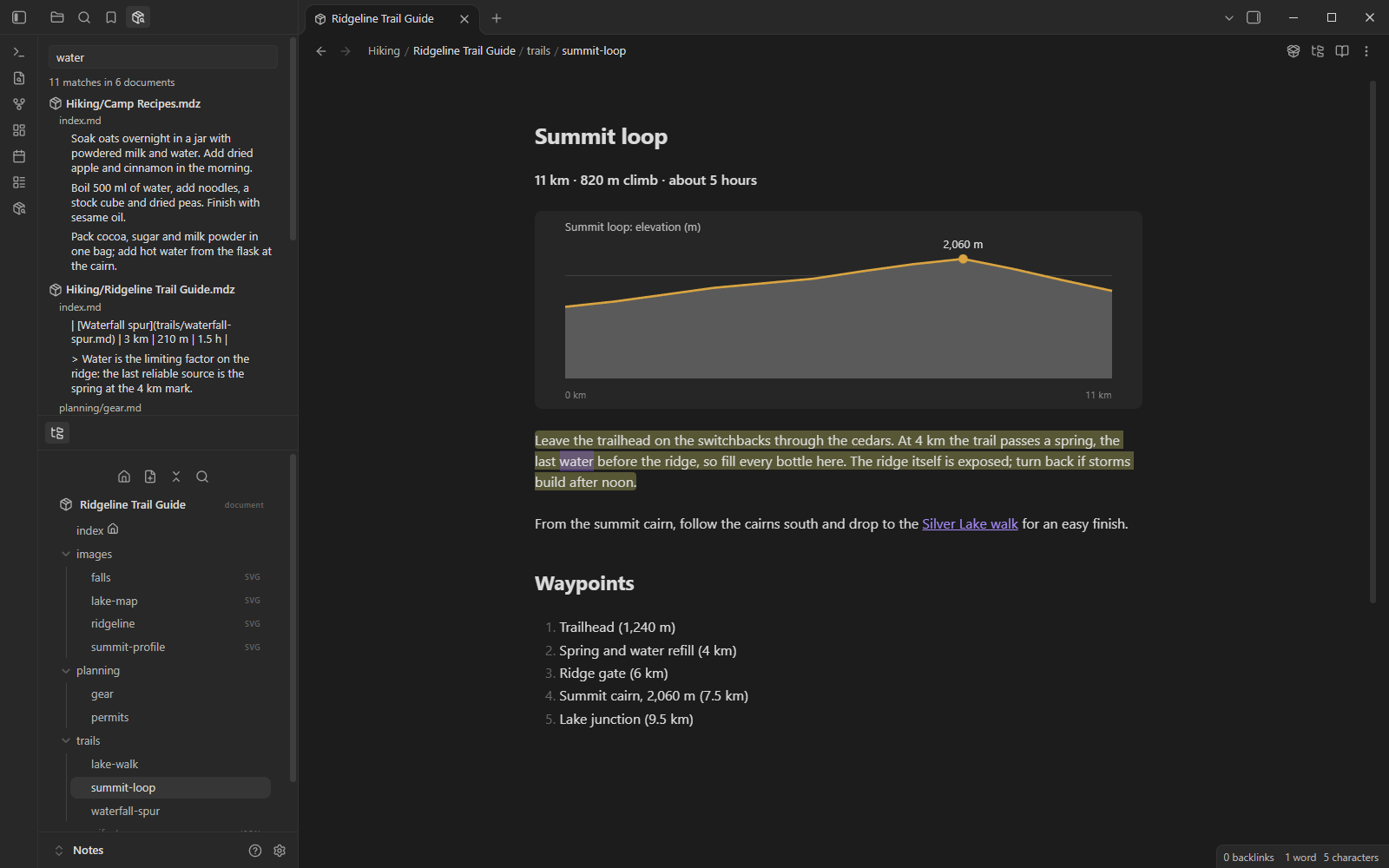
Task: Click the document tree panel tab icon
Action: point(57,433)
